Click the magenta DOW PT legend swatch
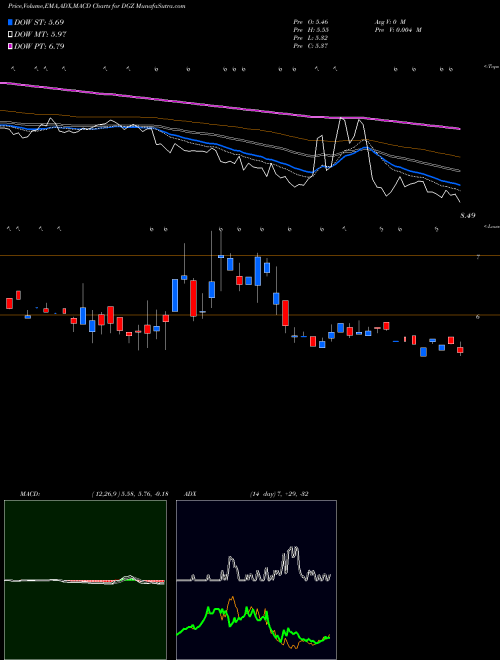This screenshot has width=500, height=660. click(x=10, y=46)
